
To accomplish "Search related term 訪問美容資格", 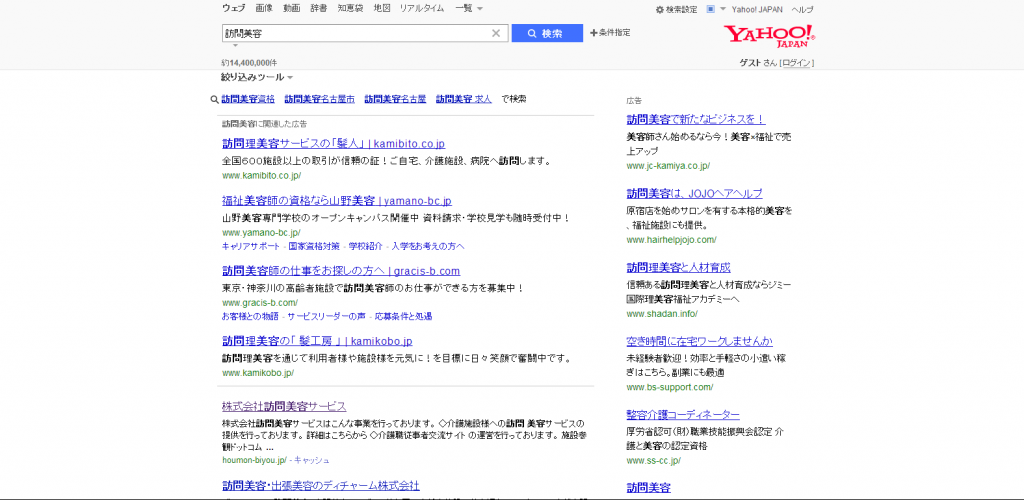I will pyautogui.click(x=248, y=99).
